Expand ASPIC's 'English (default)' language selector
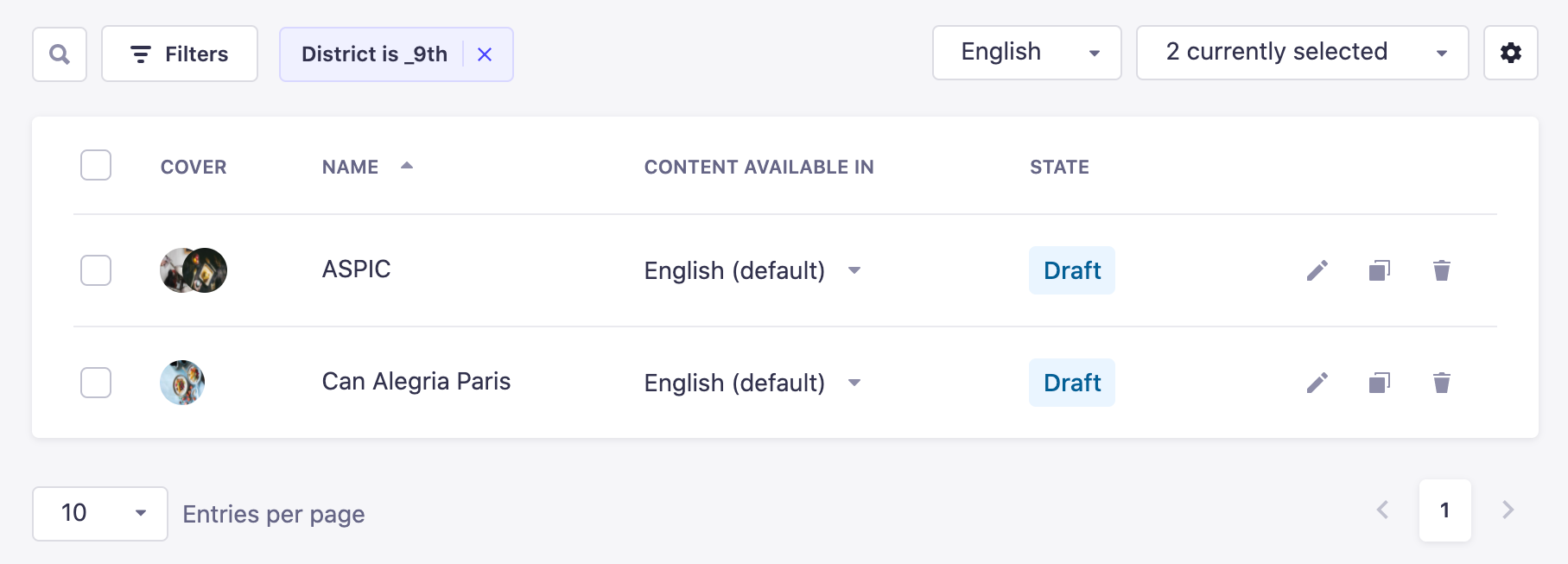1568x564 pixels. pos(854,270)
